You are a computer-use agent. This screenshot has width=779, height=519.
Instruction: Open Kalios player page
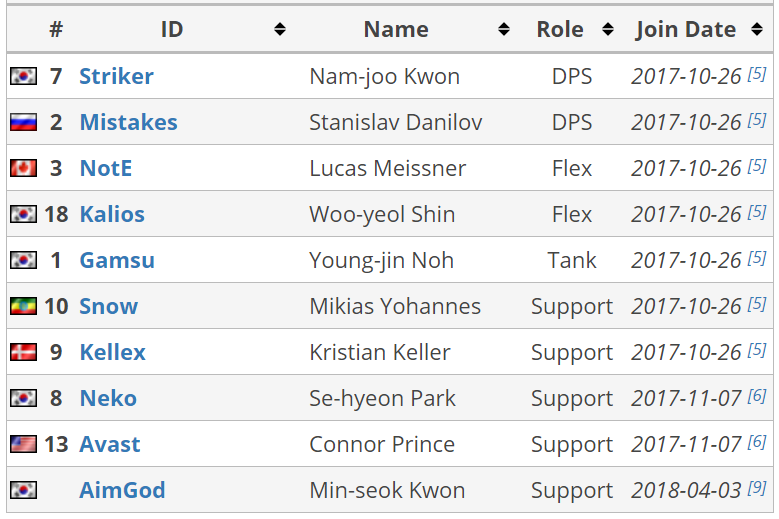click(112, 215)
